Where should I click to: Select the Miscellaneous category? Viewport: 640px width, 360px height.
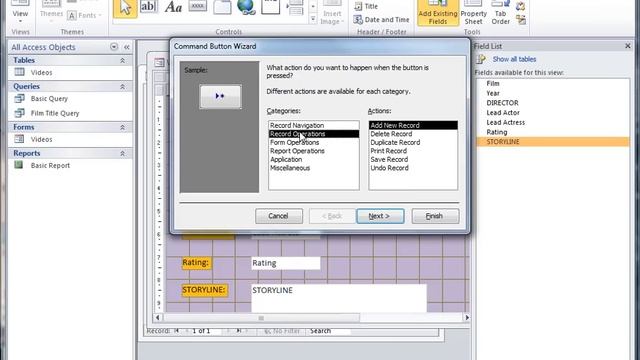tap(313, 168)
